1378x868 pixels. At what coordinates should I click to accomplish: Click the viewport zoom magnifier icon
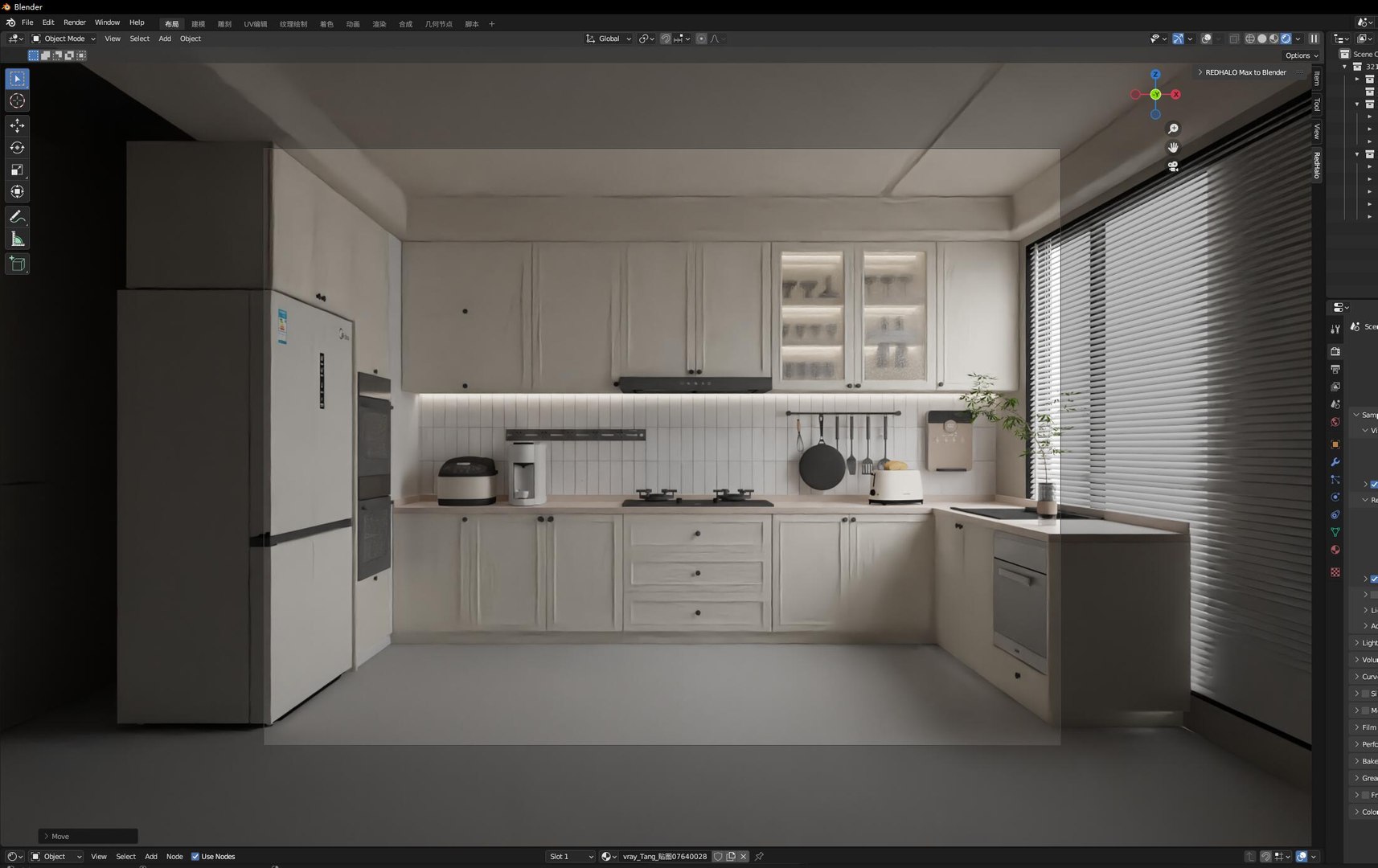(x=1173, y=129)
